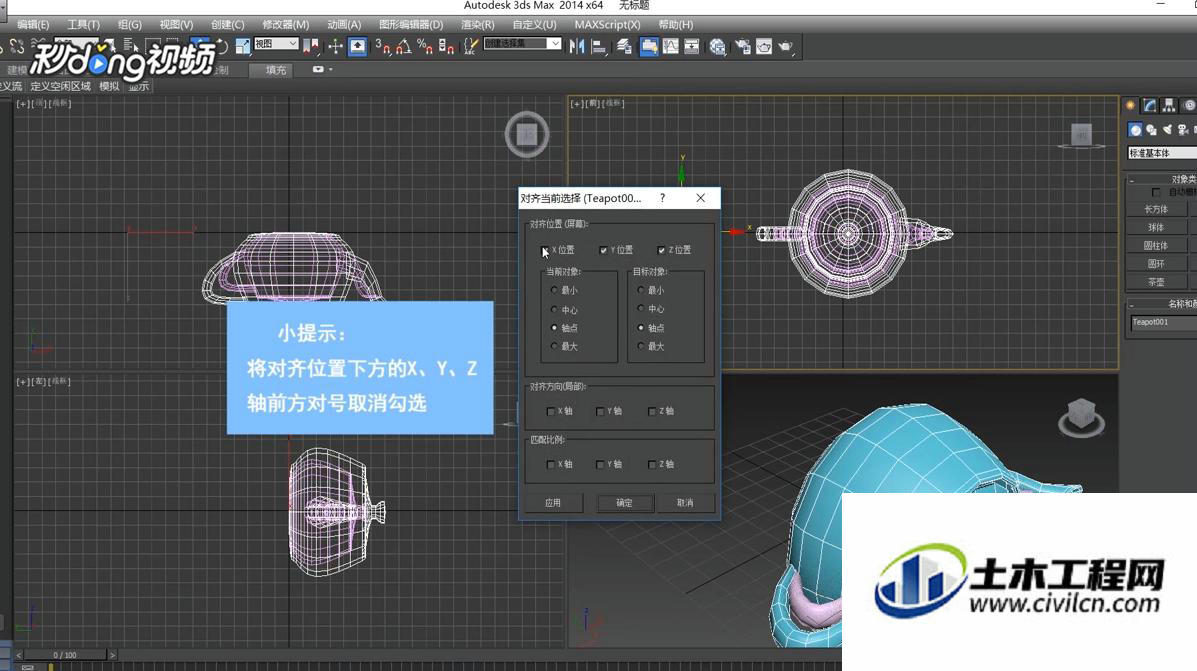Select the Lights category icon
1197x671 pixels.
coord(1167,130)
